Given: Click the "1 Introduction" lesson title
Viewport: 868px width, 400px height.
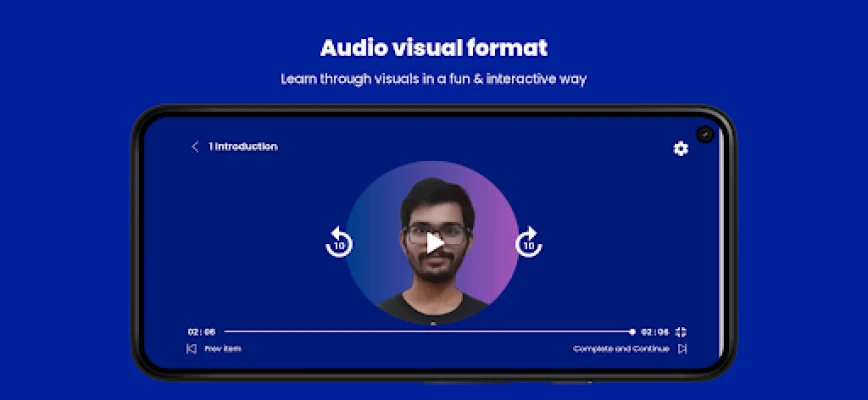Looking at the screenshot, I should pyautogui.click(x=243, y=147).
